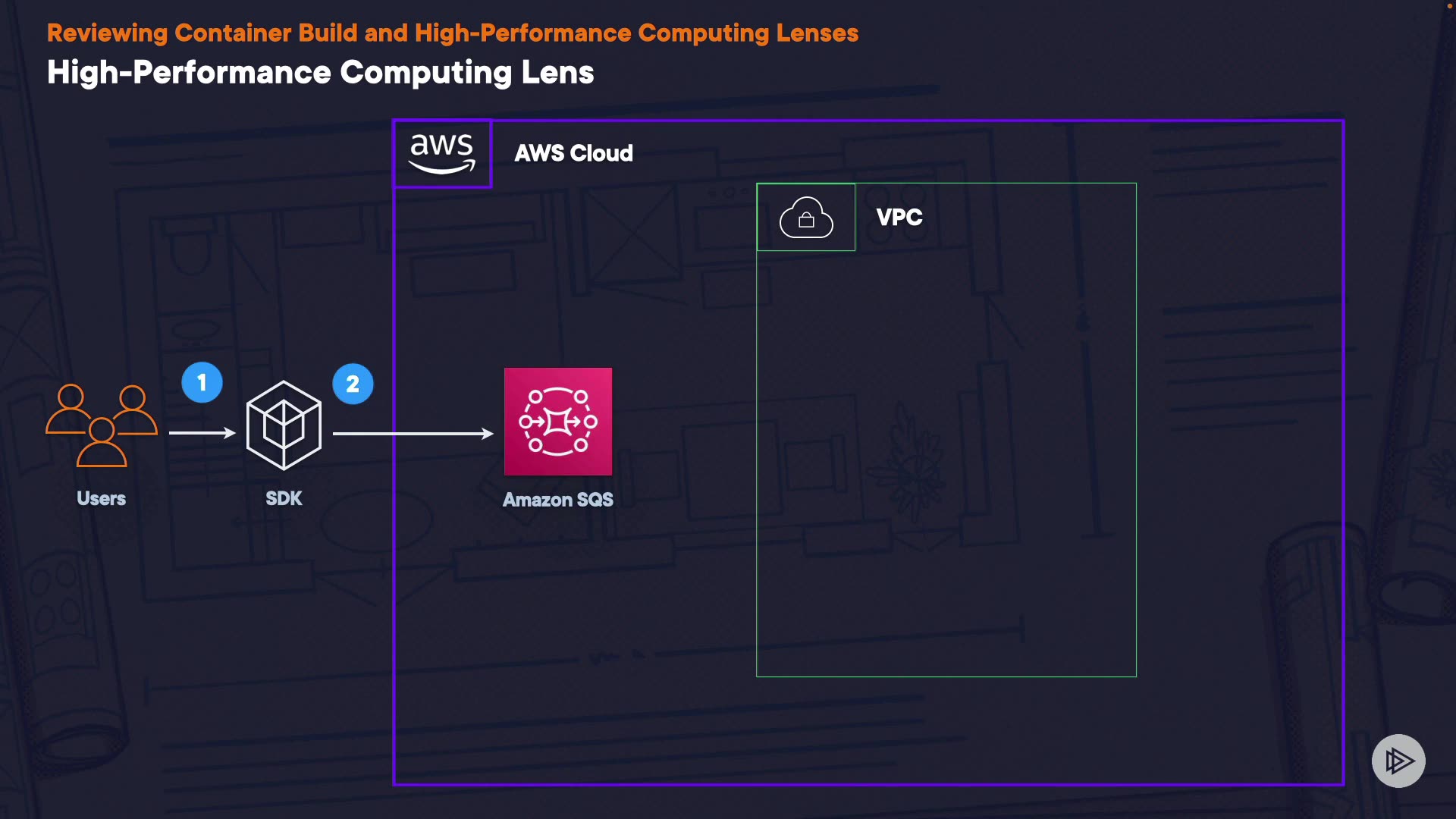Click the 'Amazon SQS' caption text
This screenshot has height=819, width=1456.
(x=558, y=500)
